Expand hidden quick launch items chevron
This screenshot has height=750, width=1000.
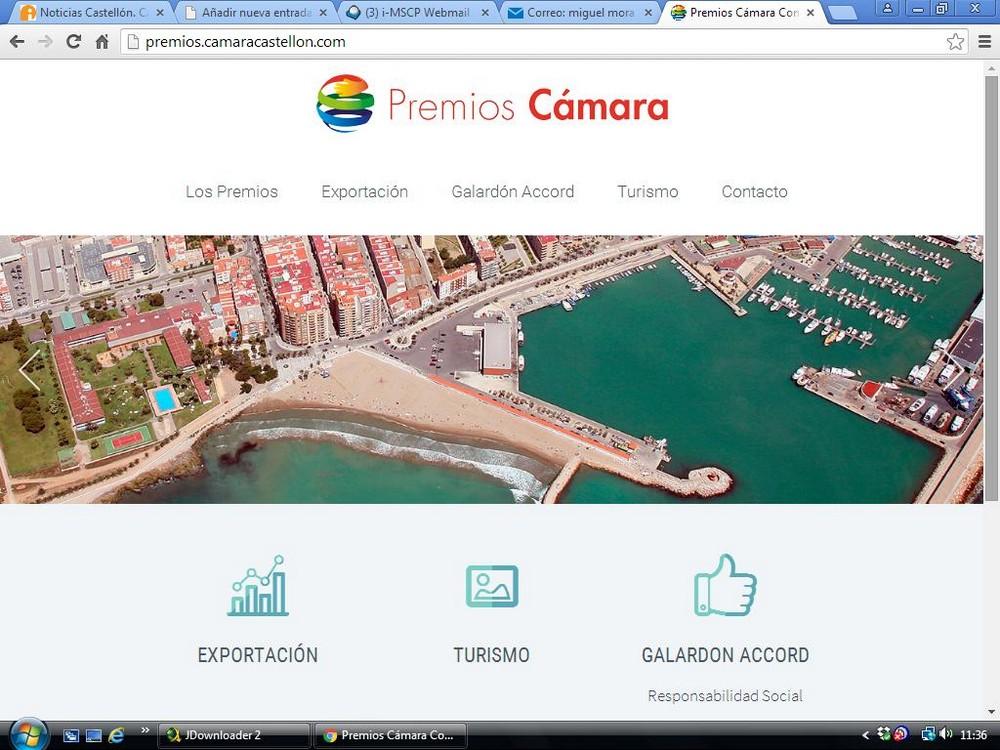(144, 731)
